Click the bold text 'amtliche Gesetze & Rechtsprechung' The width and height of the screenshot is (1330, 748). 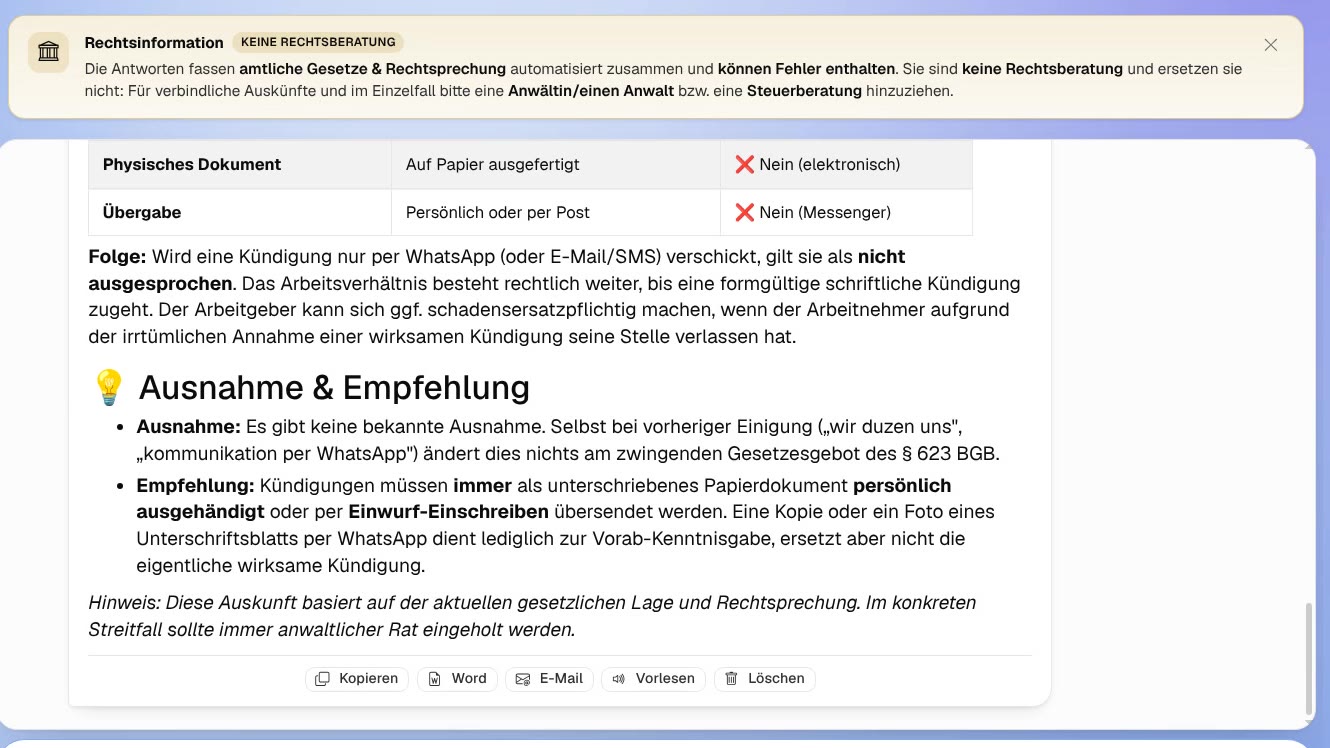[x=373, y=69]
